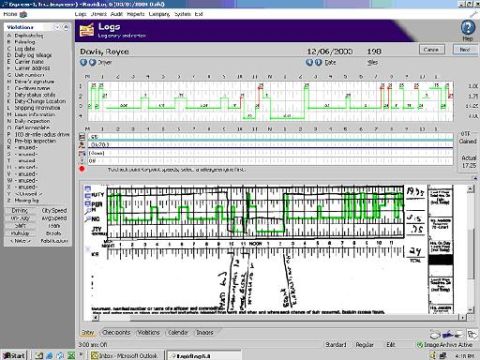Click the On-duty row person icon
Viewport: 480px width, 360px height.
click(82, 145)
